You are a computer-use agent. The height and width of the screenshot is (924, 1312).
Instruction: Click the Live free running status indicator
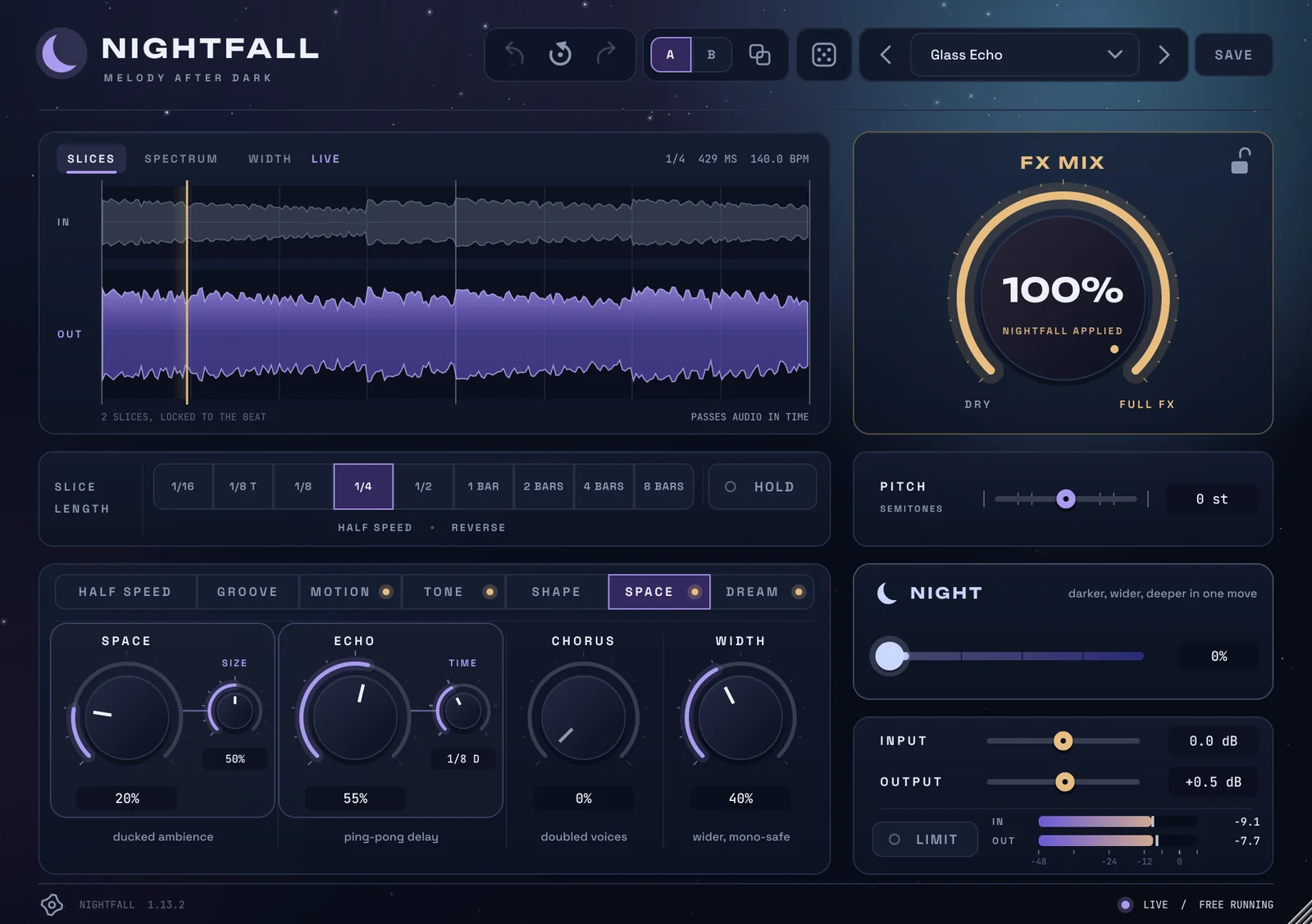click(1196, 905)
